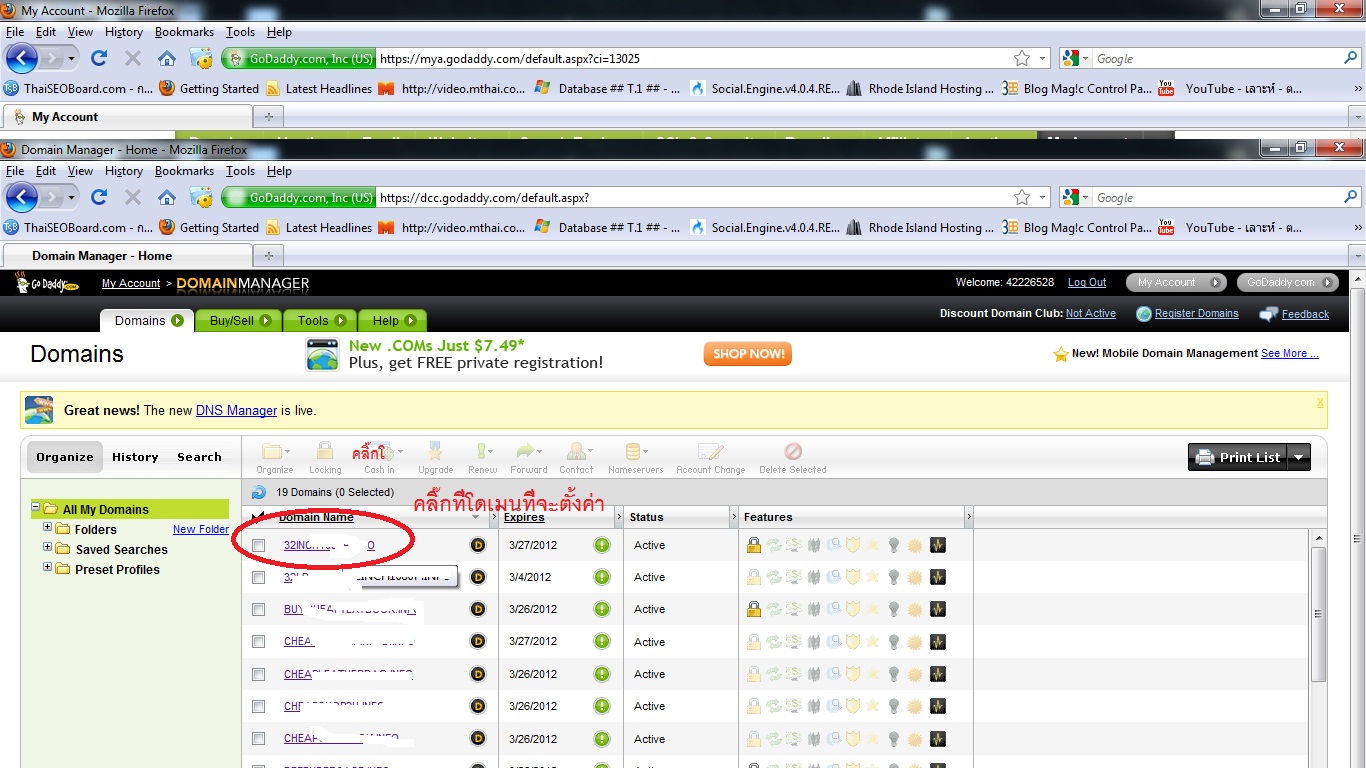Image resolution: width=1366 pixels, height=768 pixels.
Task: Expand the Folders tree node
Action: 47,527
